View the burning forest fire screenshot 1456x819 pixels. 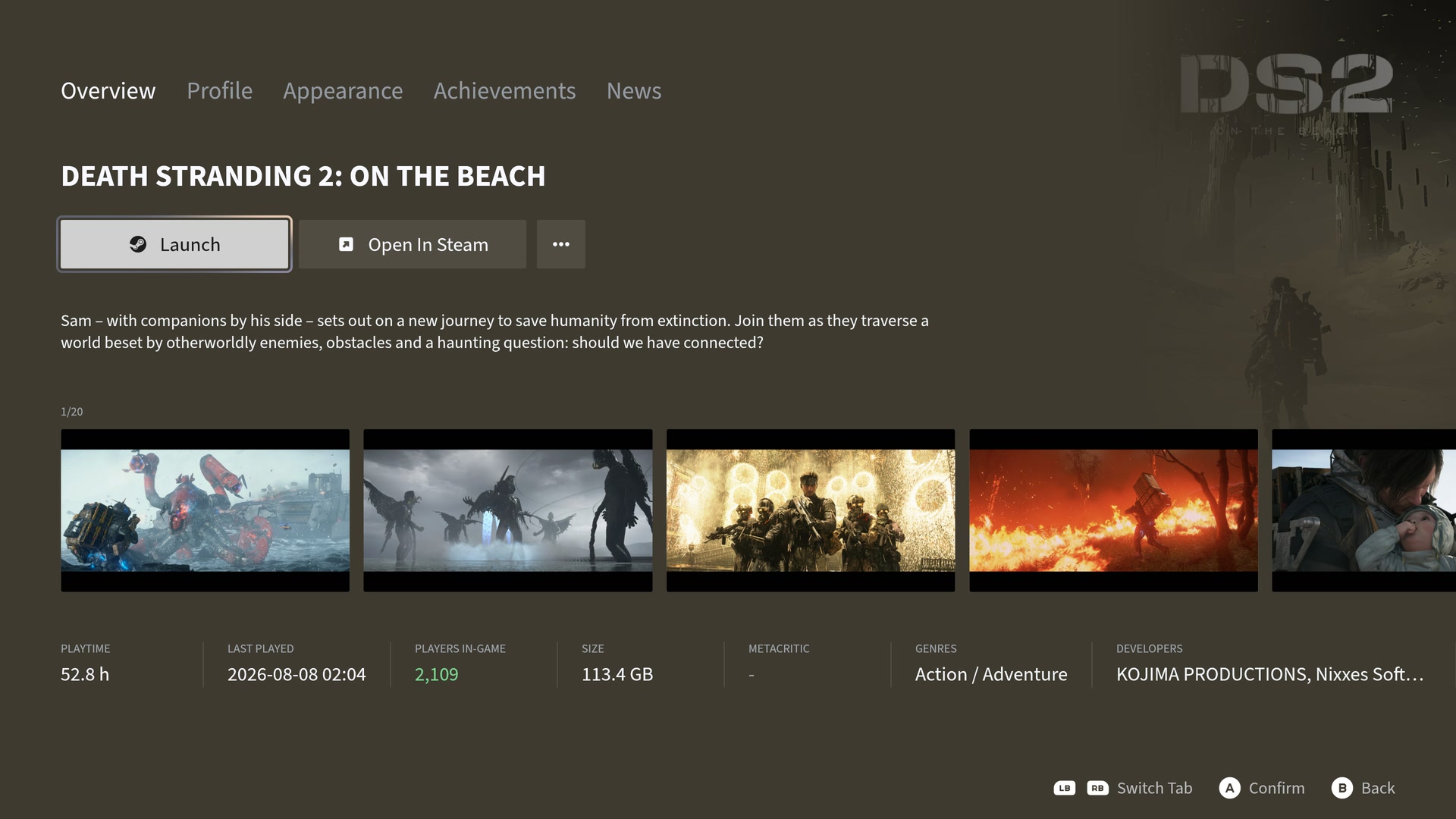pos(1113,510)
